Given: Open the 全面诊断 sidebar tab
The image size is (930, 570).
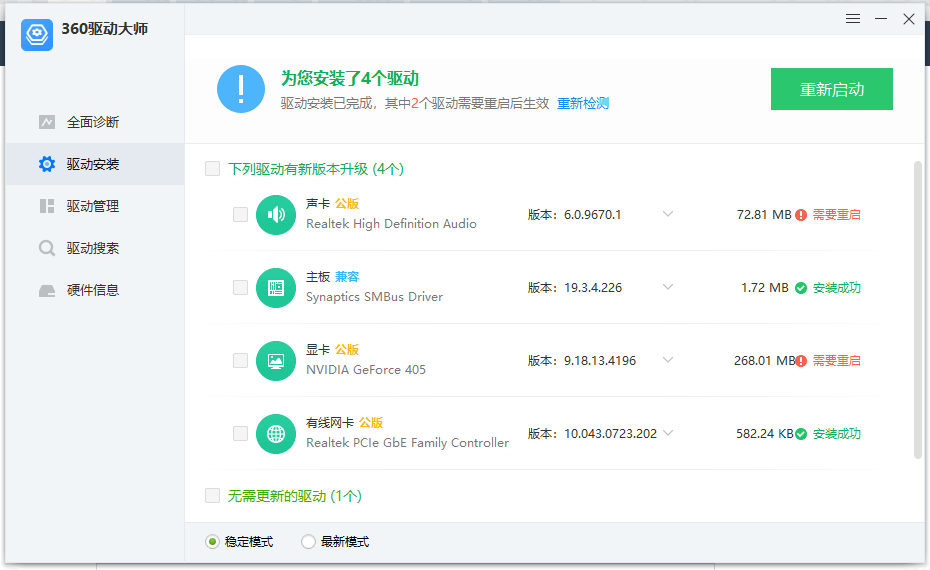Looking at the screenshot, I should 95,122.
